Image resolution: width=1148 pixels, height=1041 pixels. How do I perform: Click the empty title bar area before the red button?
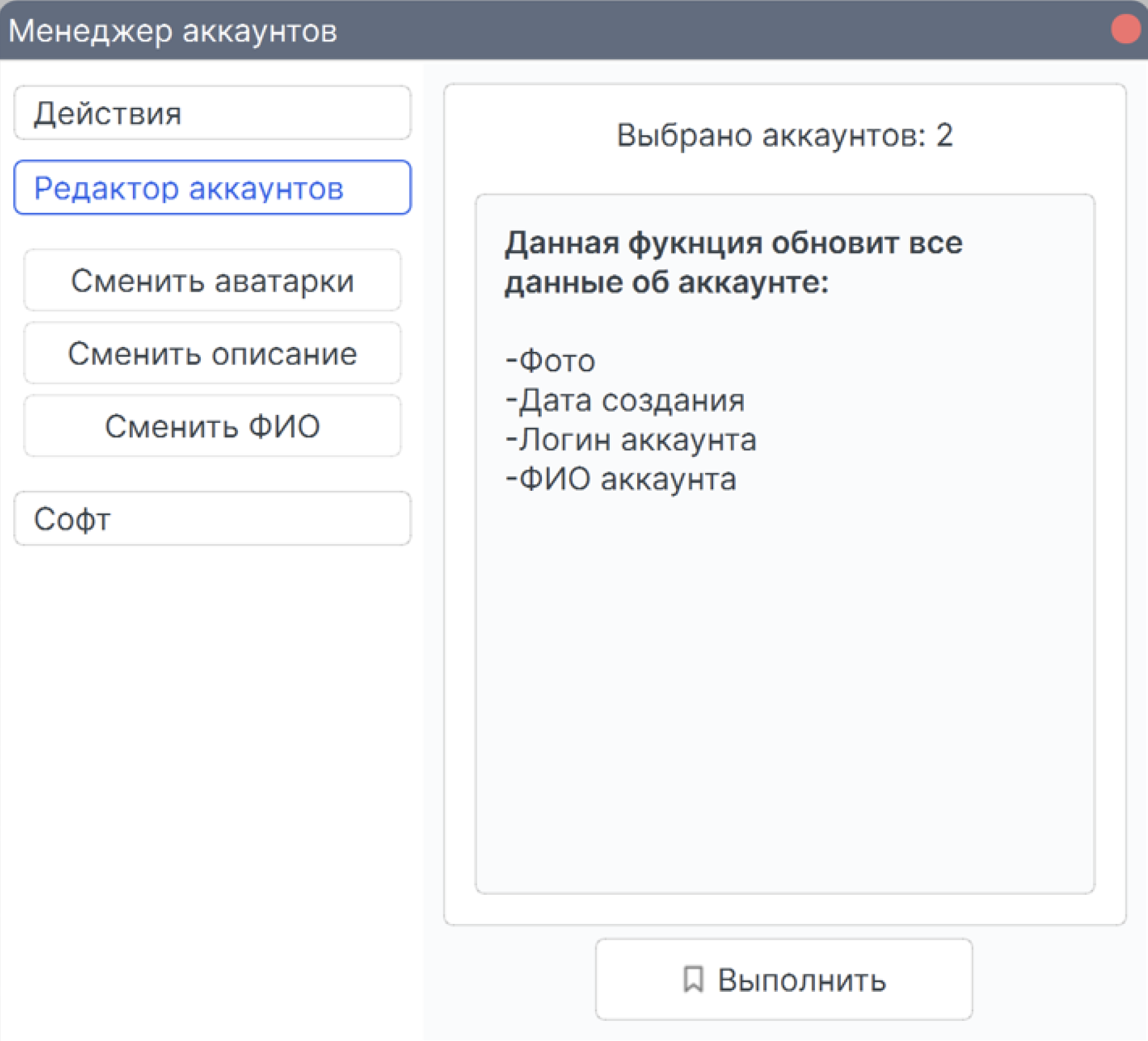point(728,30)
